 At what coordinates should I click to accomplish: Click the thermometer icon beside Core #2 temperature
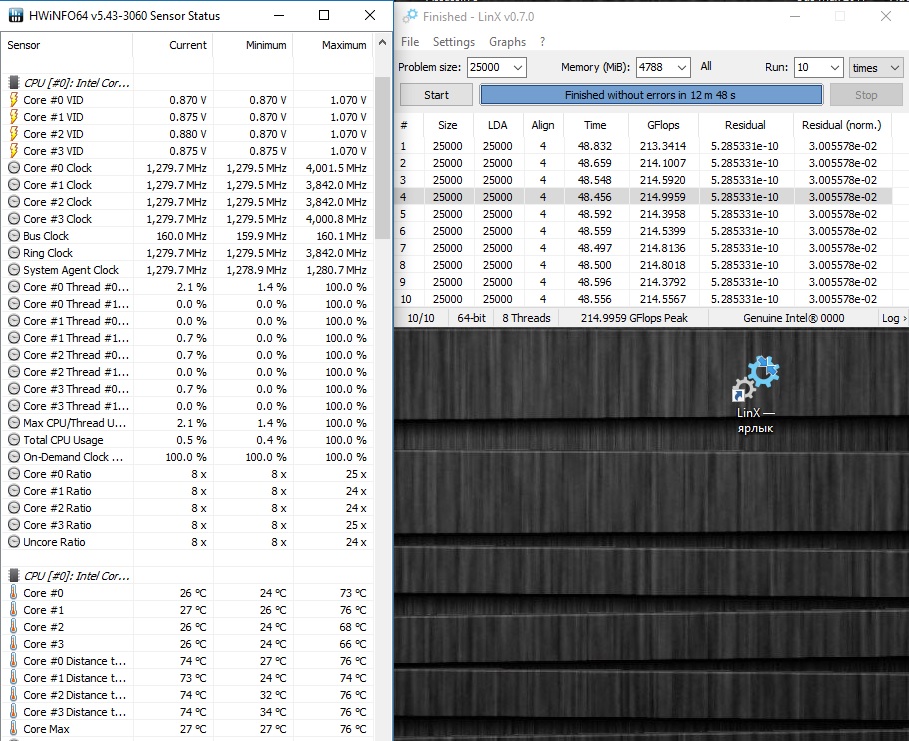click(13, 627)
